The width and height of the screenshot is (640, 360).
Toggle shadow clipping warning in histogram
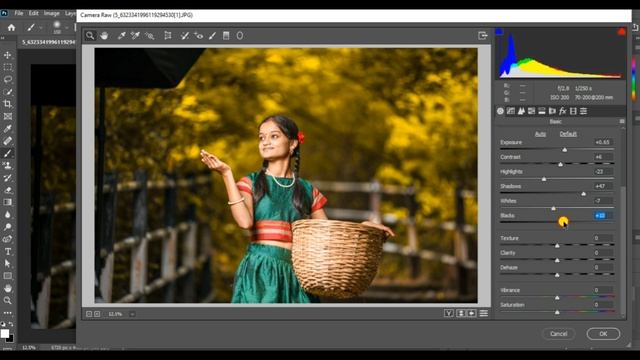coord(499,31)
